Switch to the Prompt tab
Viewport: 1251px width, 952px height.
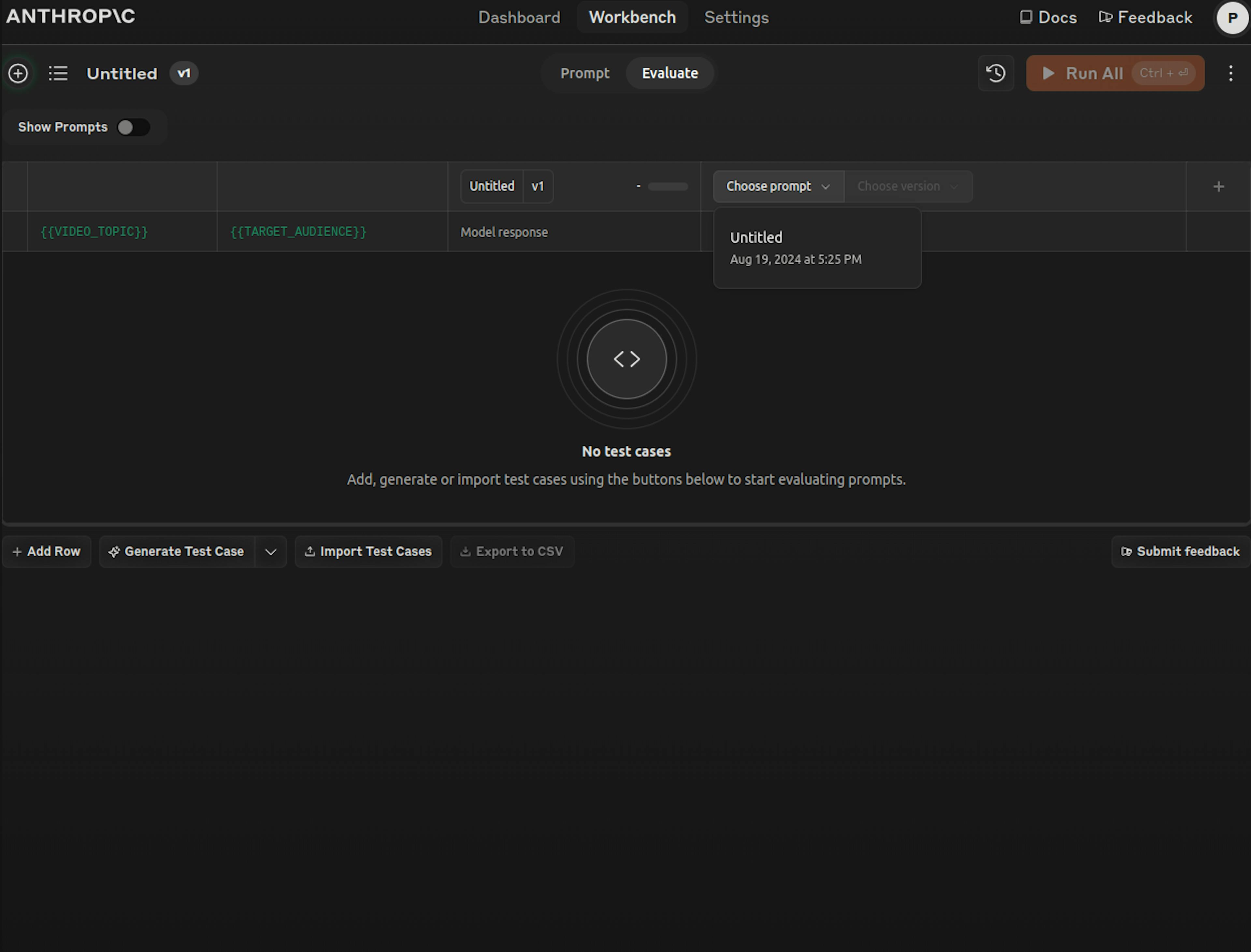coord(585,73)
